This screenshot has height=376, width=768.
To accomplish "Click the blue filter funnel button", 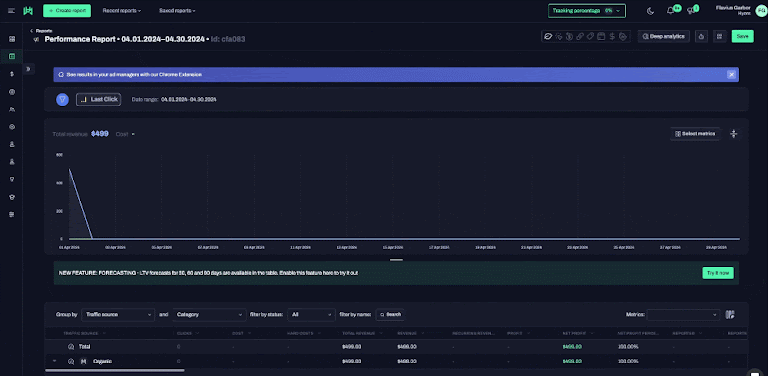I will [x=62, y=99].
